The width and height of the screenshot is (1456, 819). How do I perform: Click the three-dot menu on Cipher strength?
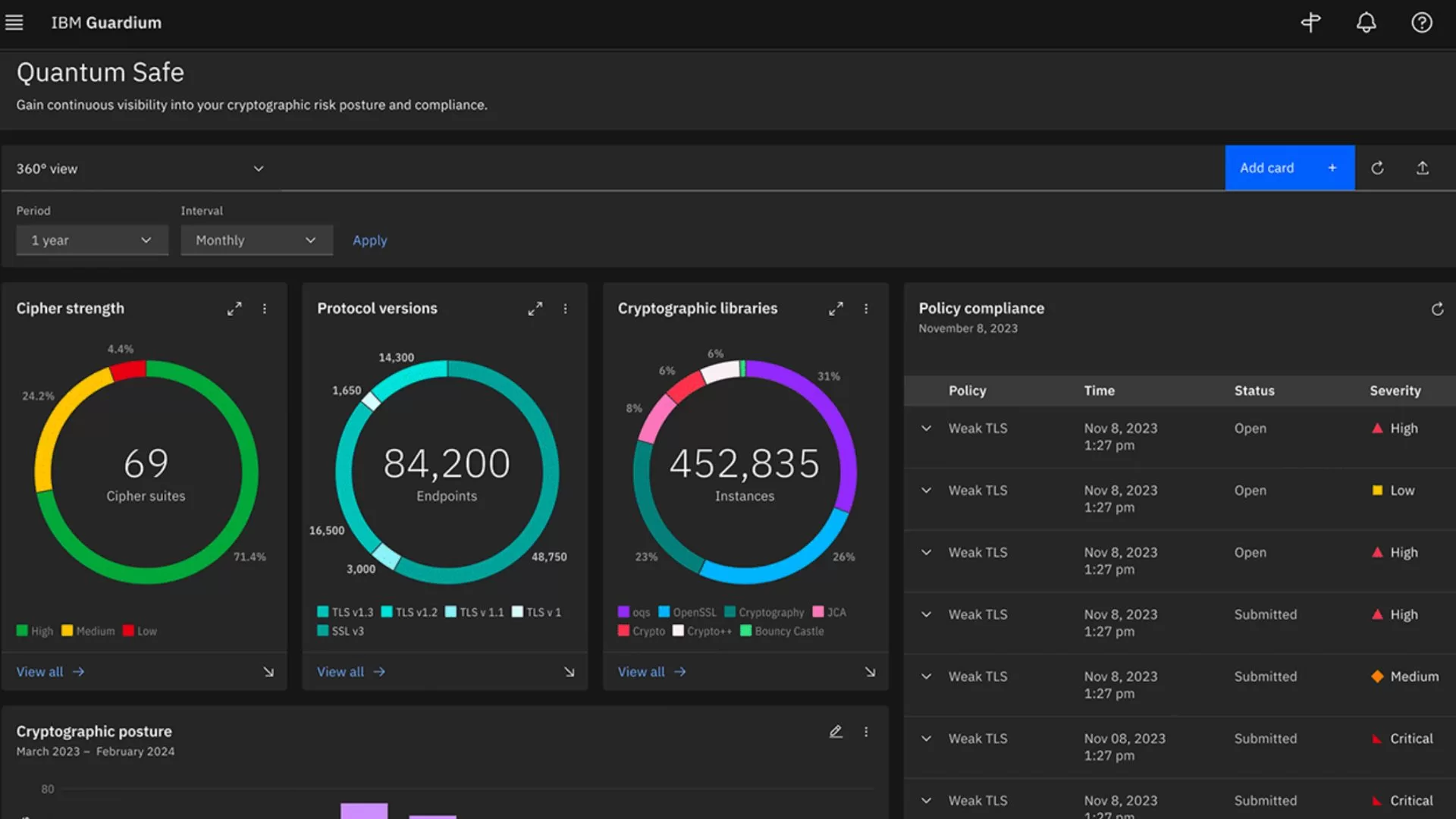[264, 308]
